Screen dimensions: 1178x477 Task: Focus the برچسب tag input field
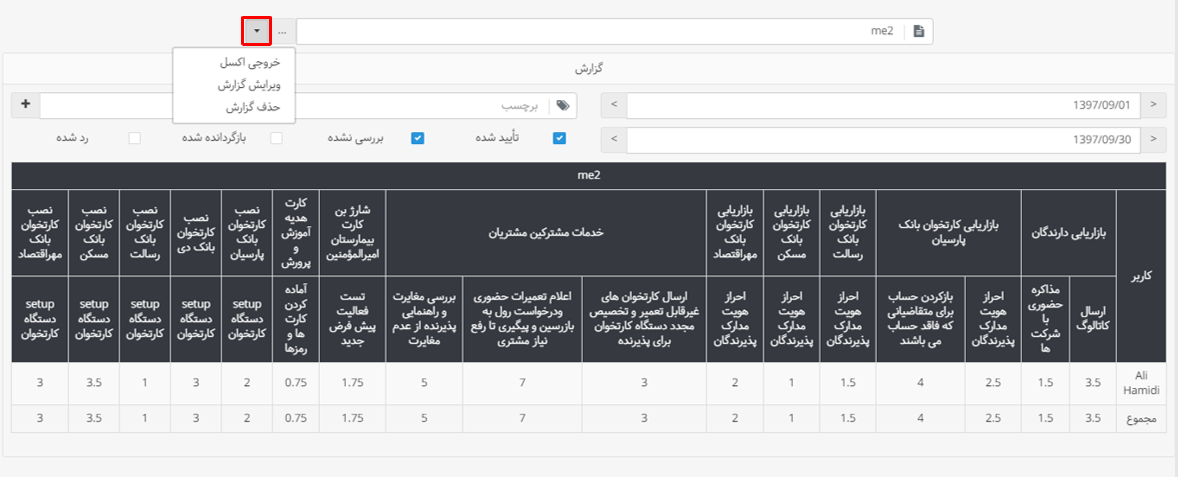308,106
